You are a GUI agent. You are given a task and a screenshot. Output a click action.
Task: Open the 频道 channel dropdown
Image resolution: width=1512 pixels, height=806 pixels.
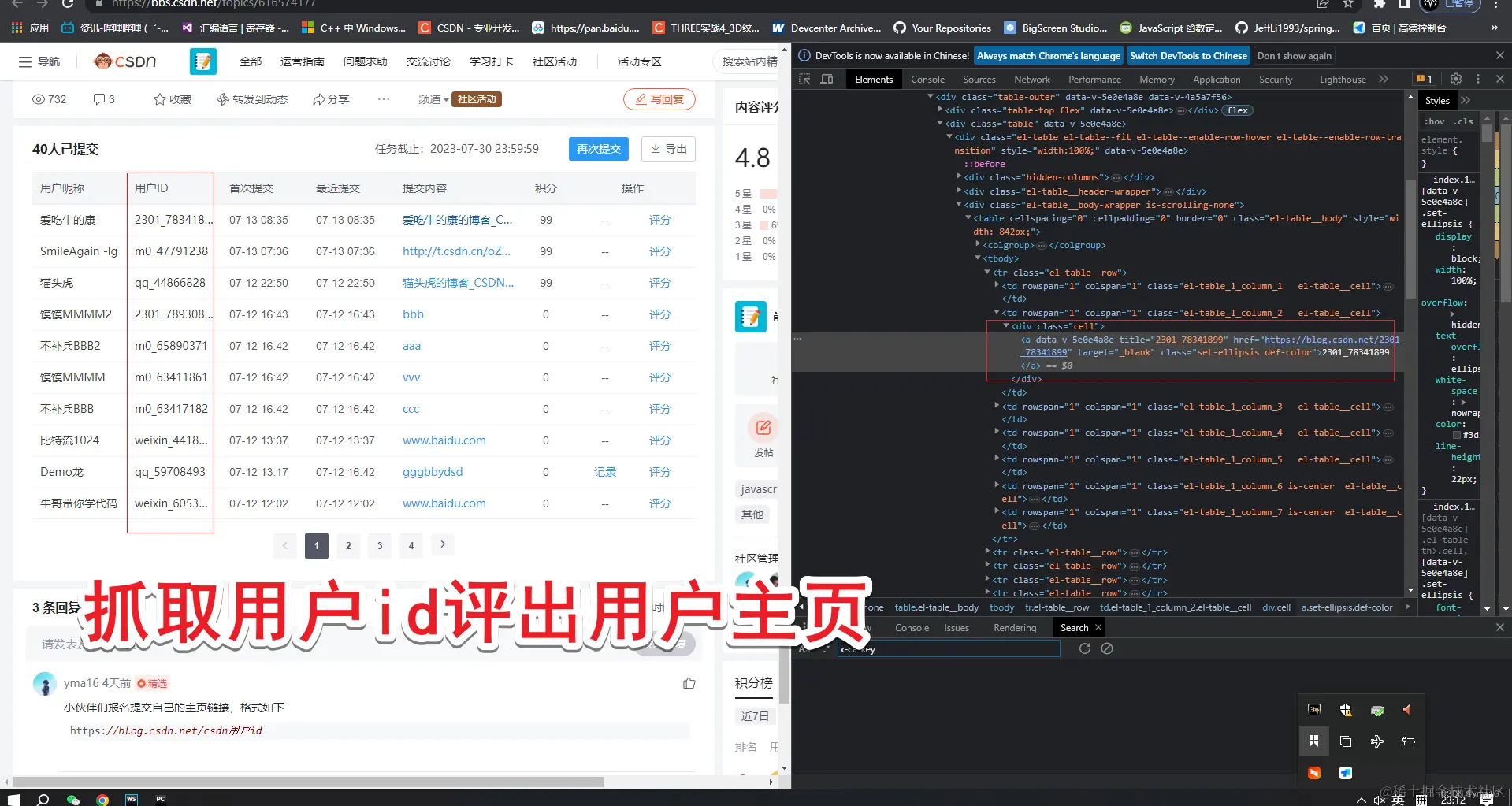click(x=433, y=99)
